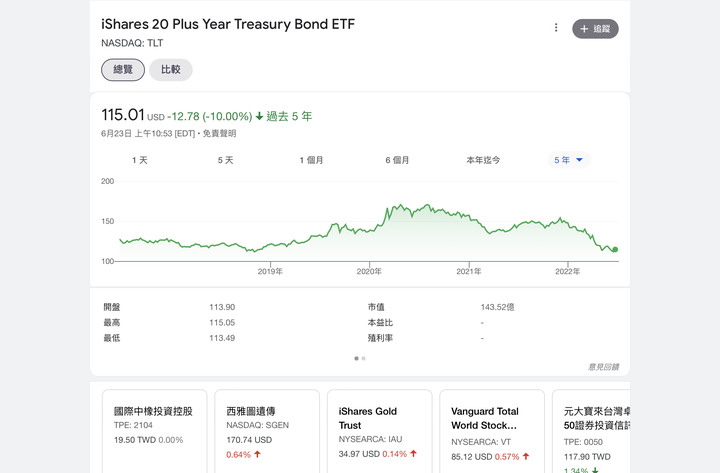The height and width of the screenshot is (473, 720).
Task: Click the 最高 value 115.05
Action: 222,323
